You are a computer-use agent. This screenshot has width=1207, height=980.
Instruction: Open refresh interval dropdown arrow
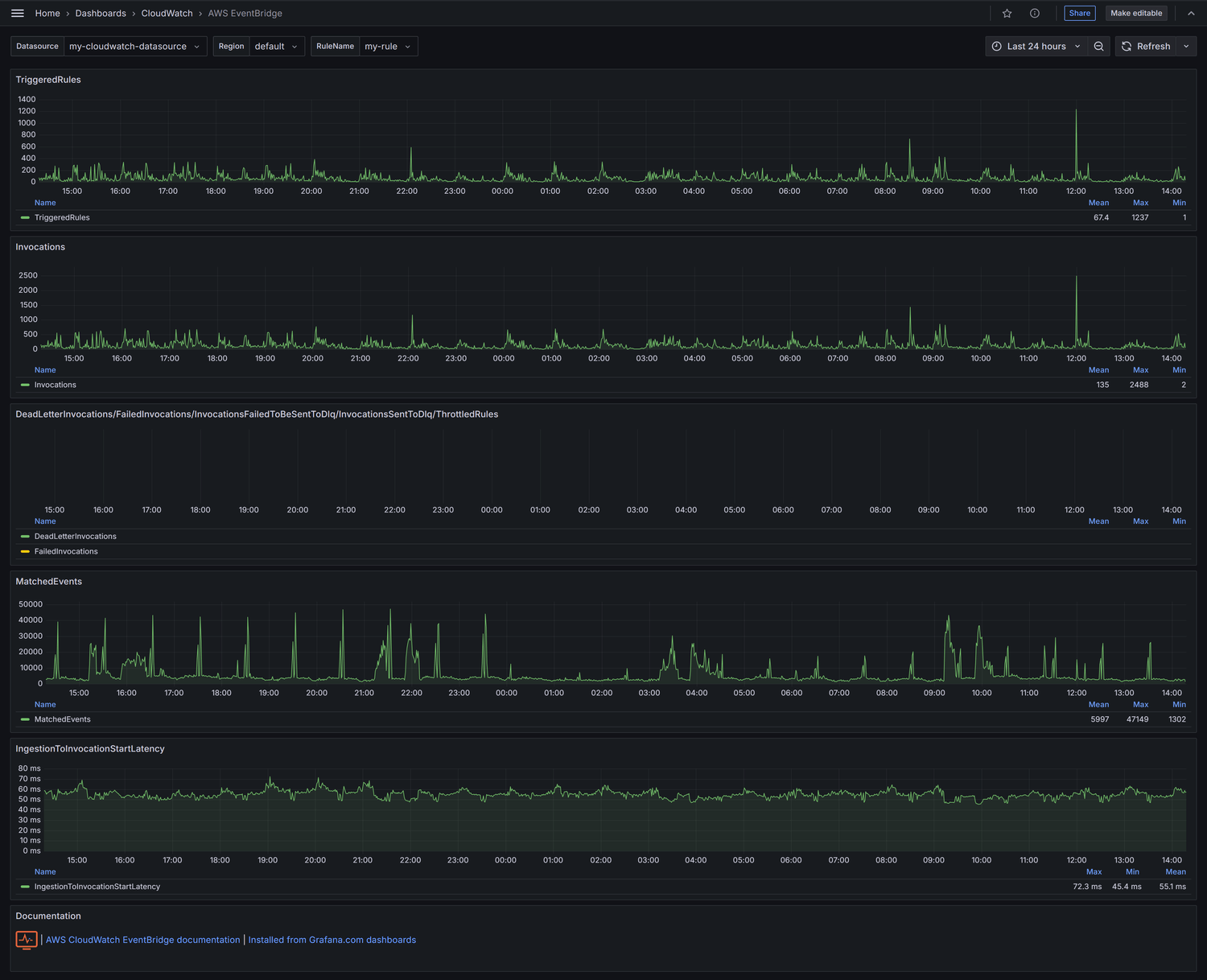point(1186,47)
